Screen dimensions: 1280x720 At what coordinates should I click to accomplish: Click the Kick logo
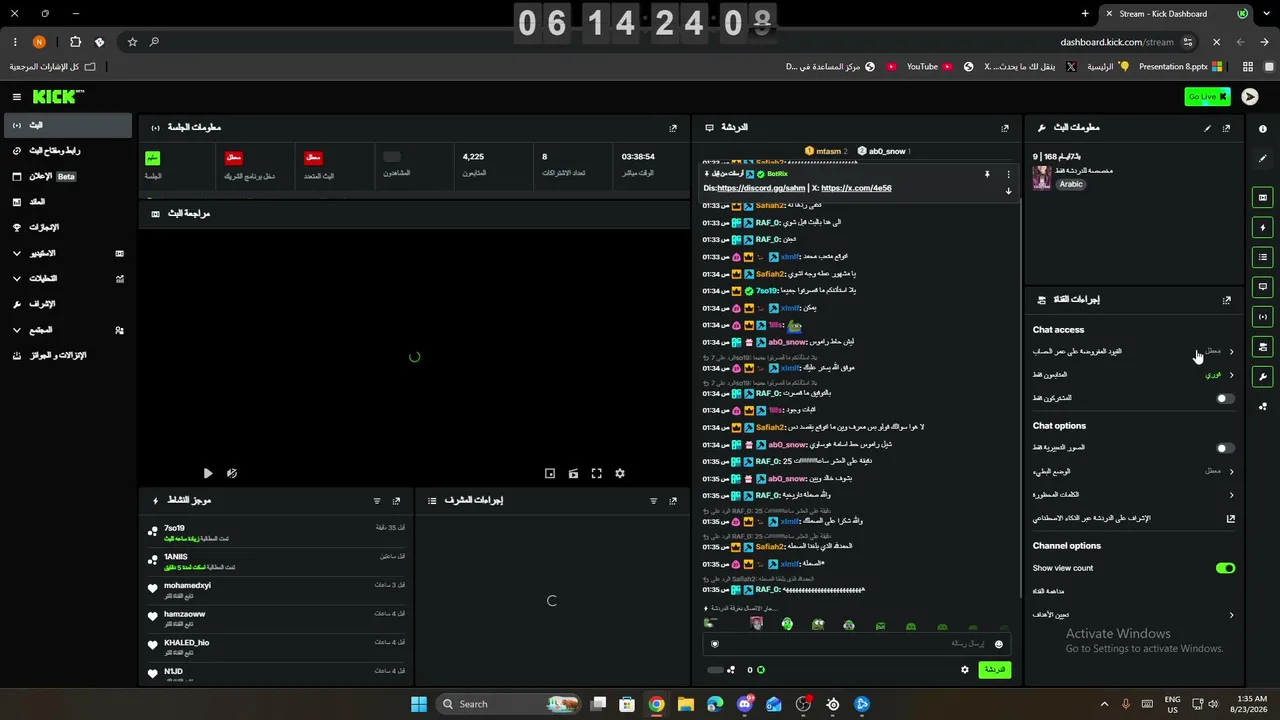58,97
